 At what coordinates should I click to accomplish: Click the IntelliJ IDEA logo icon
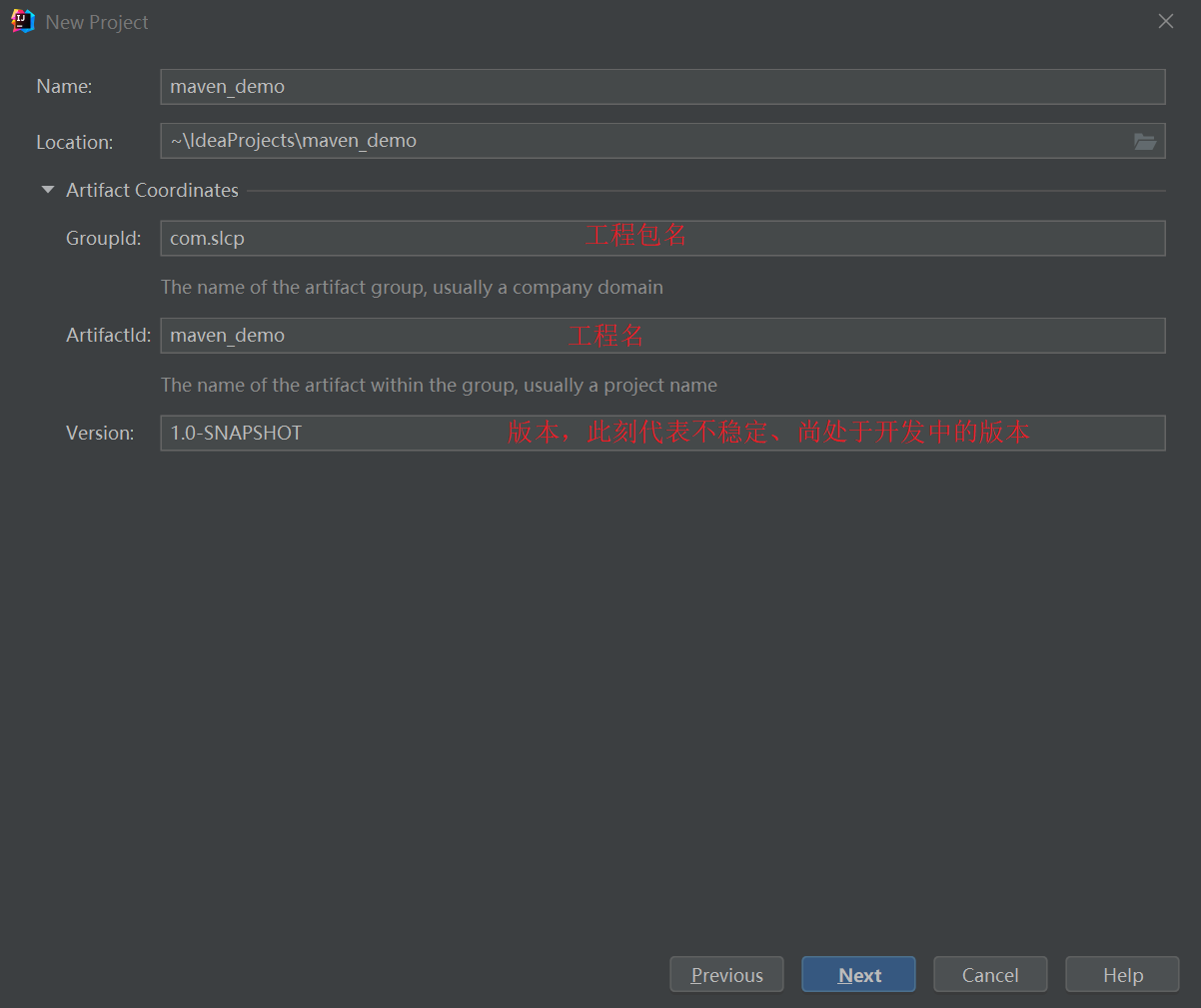pos(22,21)
